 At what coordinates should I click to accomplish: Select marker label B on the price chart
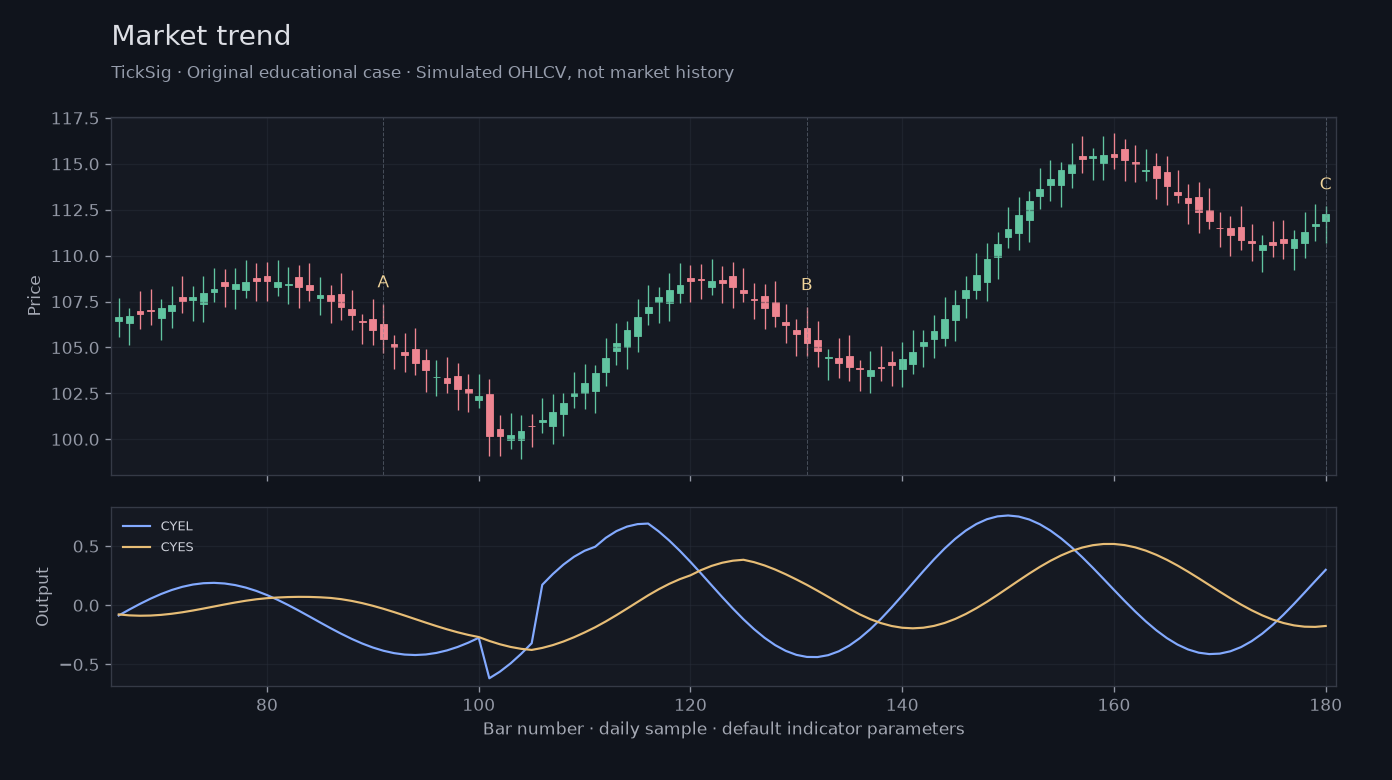tap(806, 285)
